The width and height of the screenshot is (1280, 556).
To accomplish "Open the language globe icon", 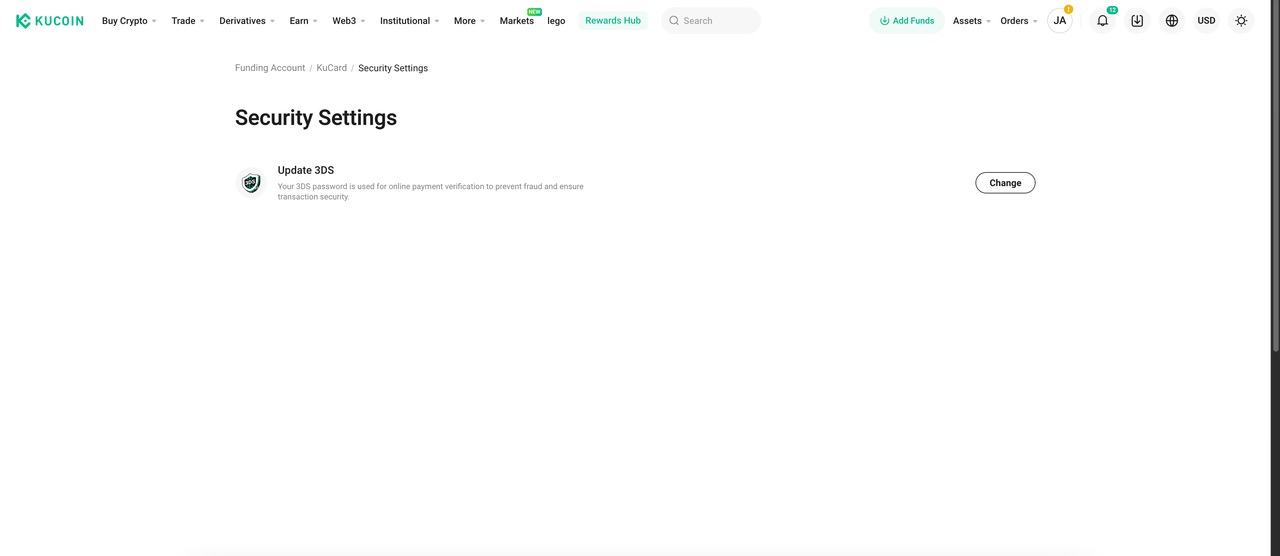I will pyautogui.click(x=1172, y=21).
